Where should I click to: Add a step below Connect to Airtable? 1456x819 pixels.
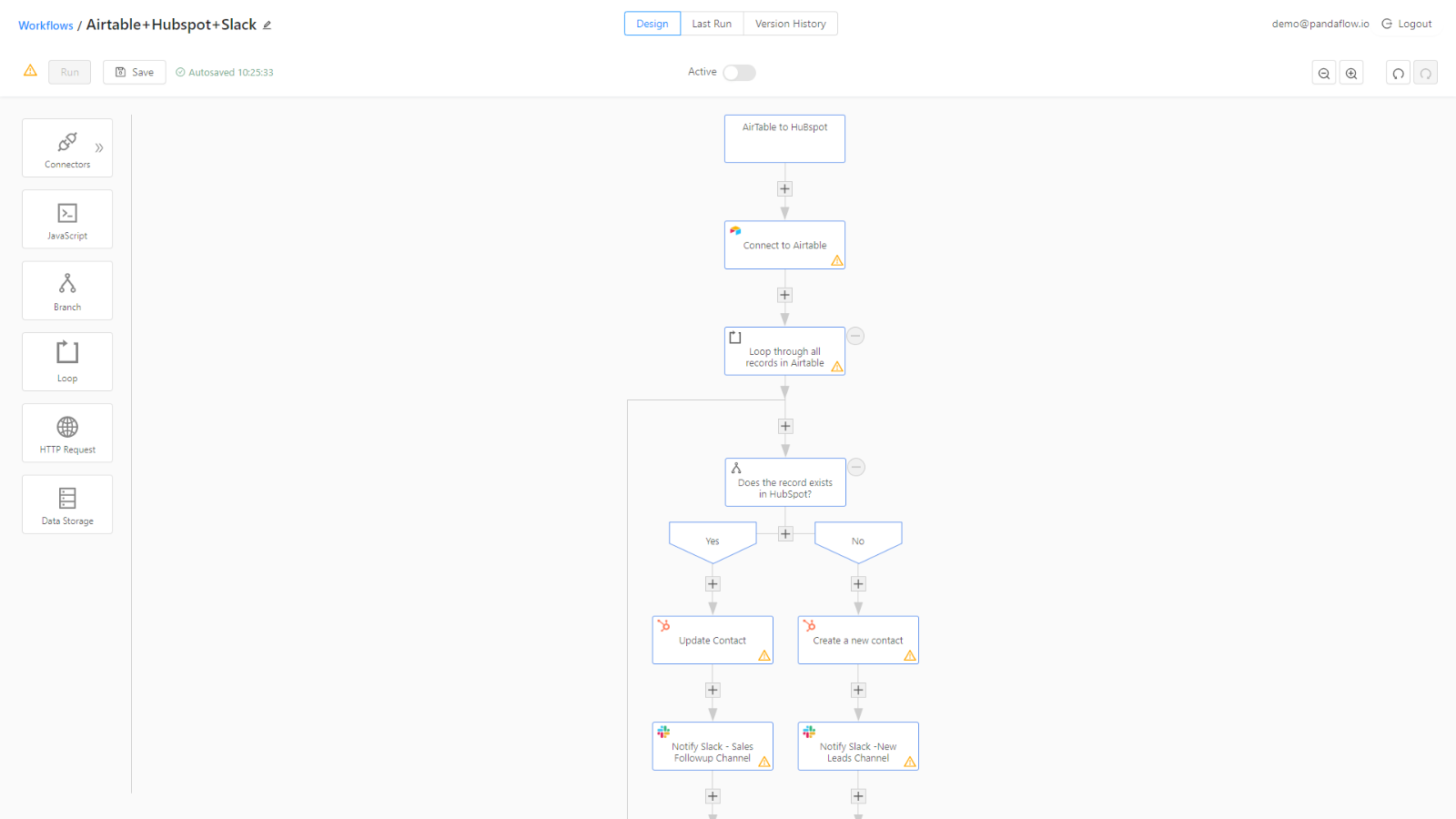pyautogui.click(x=784, y=294)
